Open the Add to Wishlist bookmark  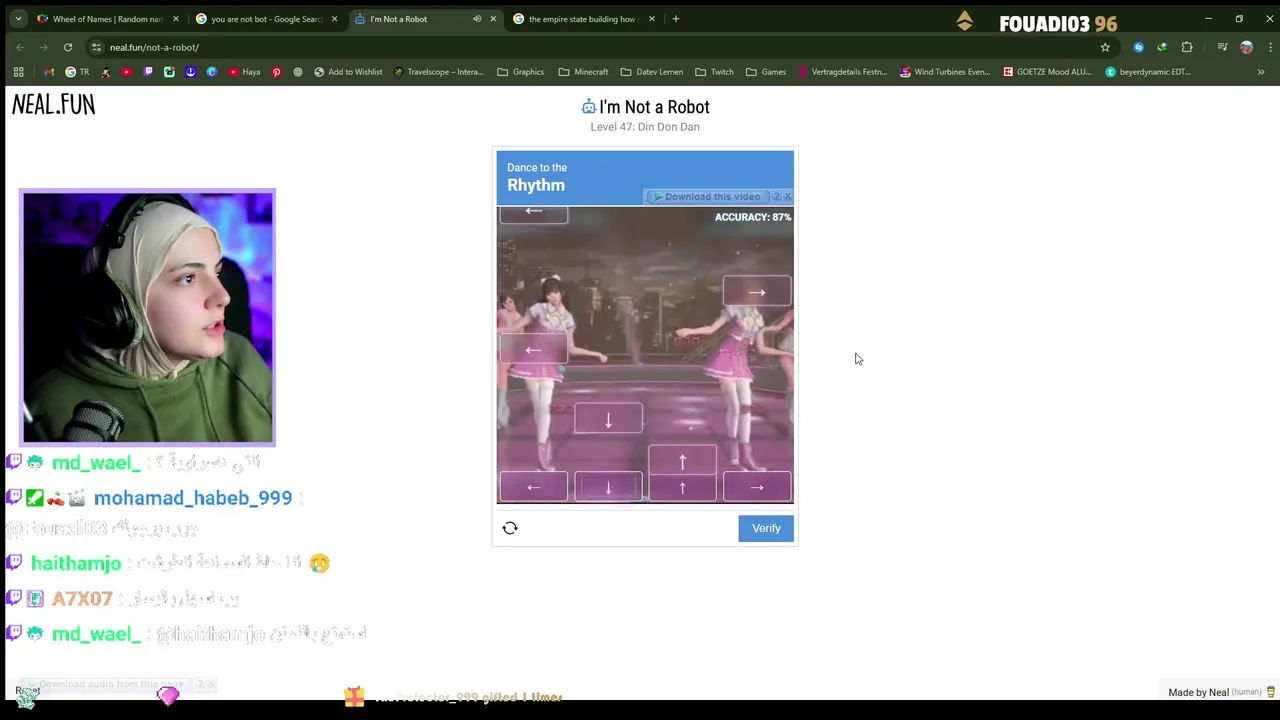348,72
